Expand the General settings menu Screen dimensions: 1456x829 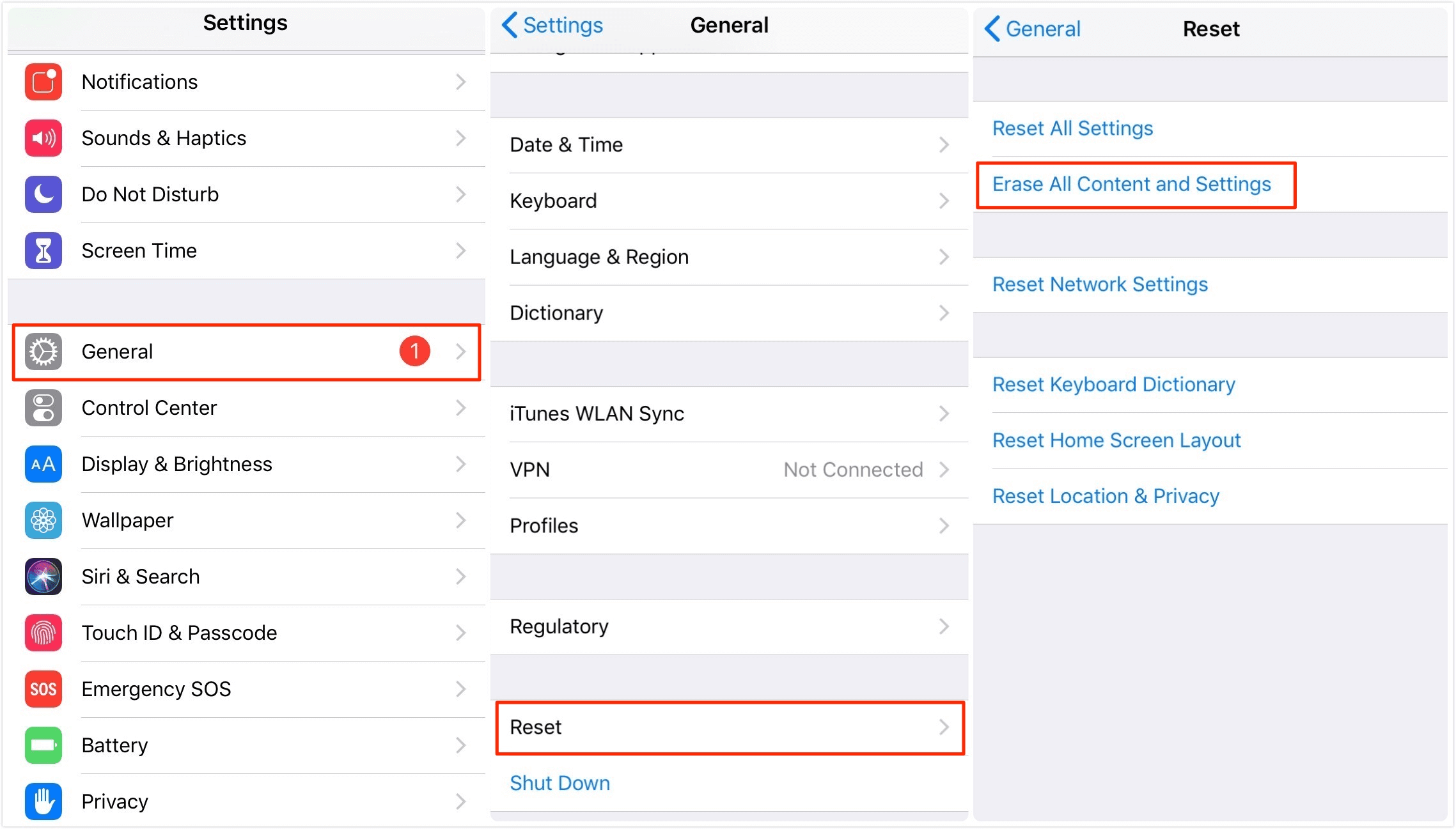[245, 351]
